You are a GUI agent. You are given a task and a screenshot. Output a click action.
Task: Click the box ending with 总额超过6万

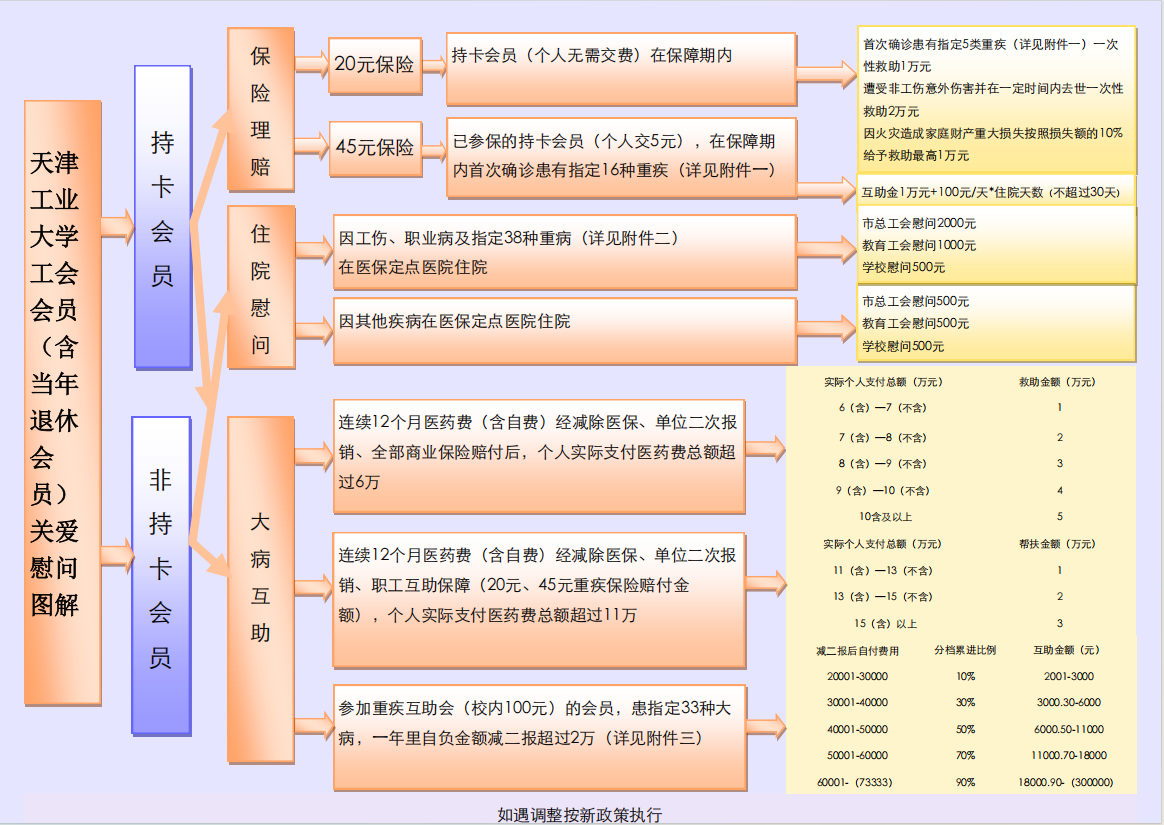coord(539,457)
